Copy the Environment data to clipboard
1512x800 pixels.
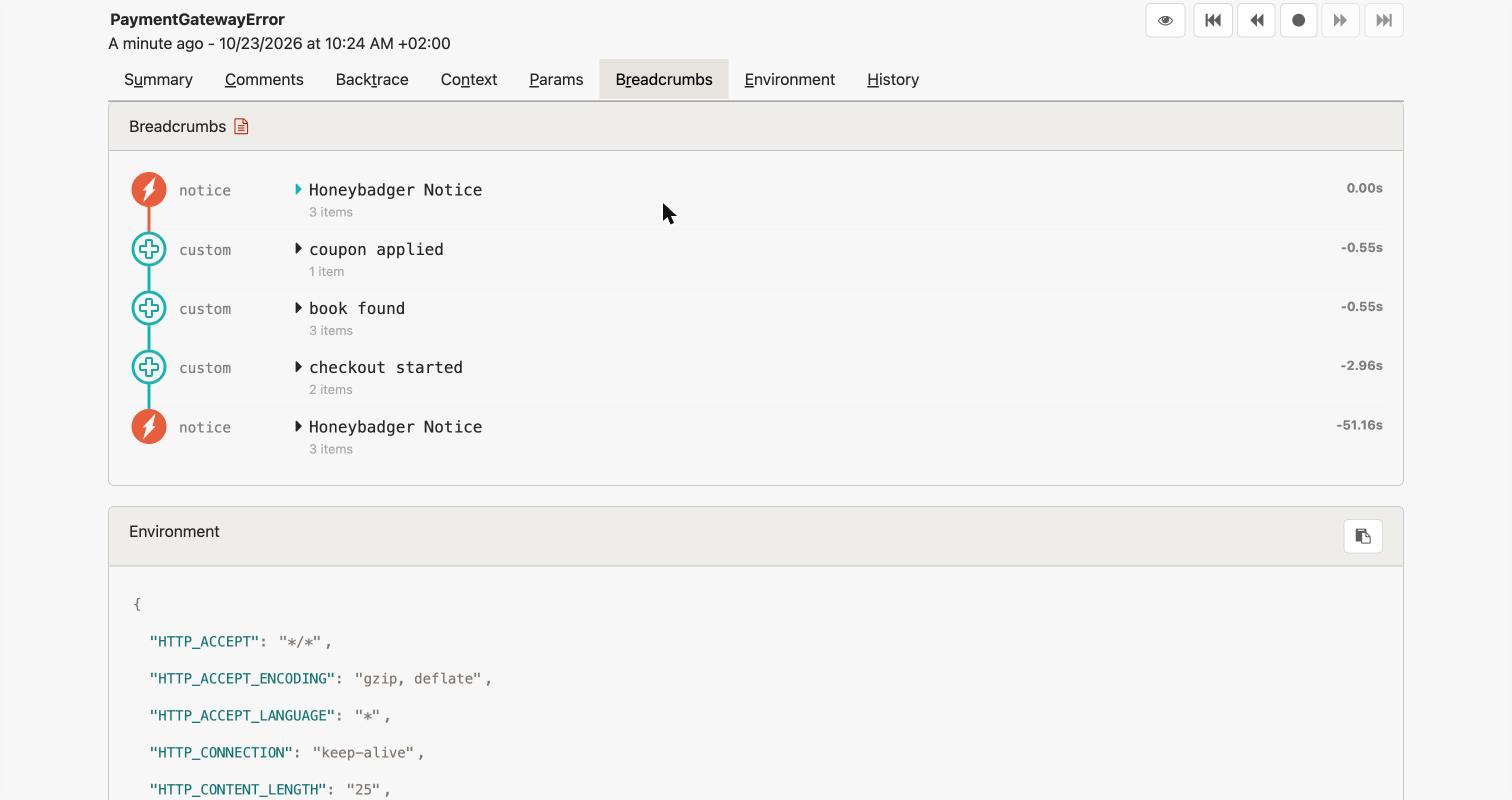pos(1363,536)
